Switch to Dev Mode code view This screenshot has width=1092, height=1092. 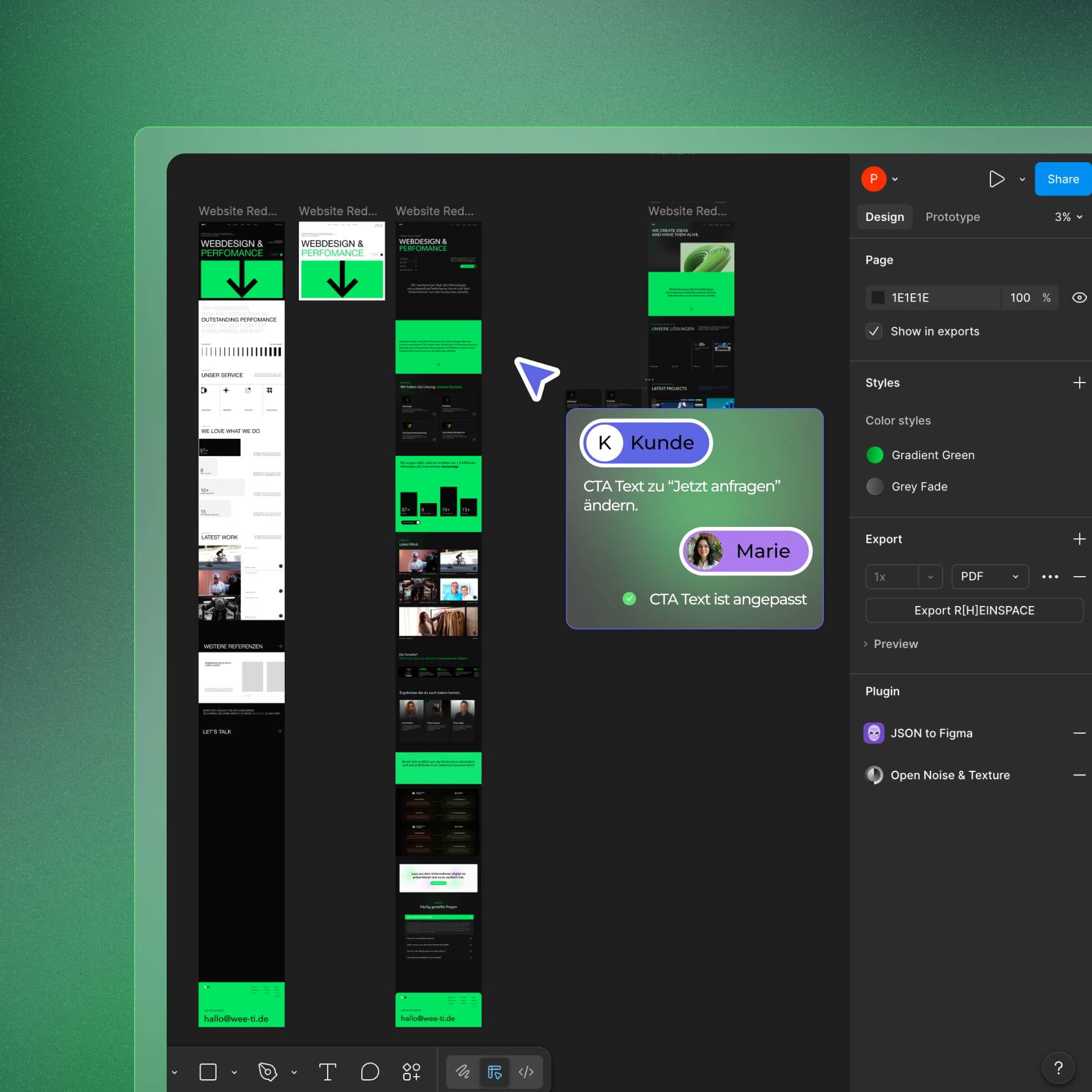[x=526, y=1072]
